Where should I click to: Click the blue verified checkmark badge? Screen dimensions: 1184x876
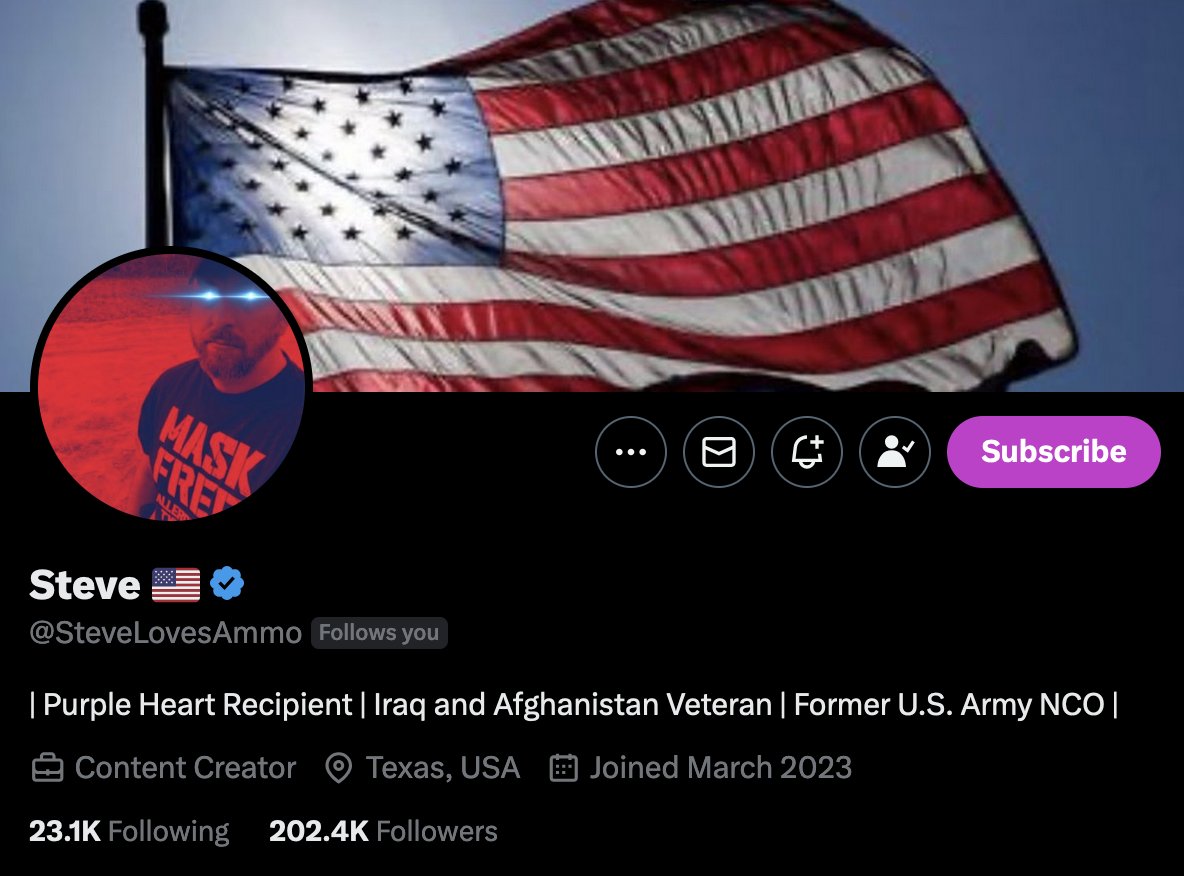tap(227, 584)
